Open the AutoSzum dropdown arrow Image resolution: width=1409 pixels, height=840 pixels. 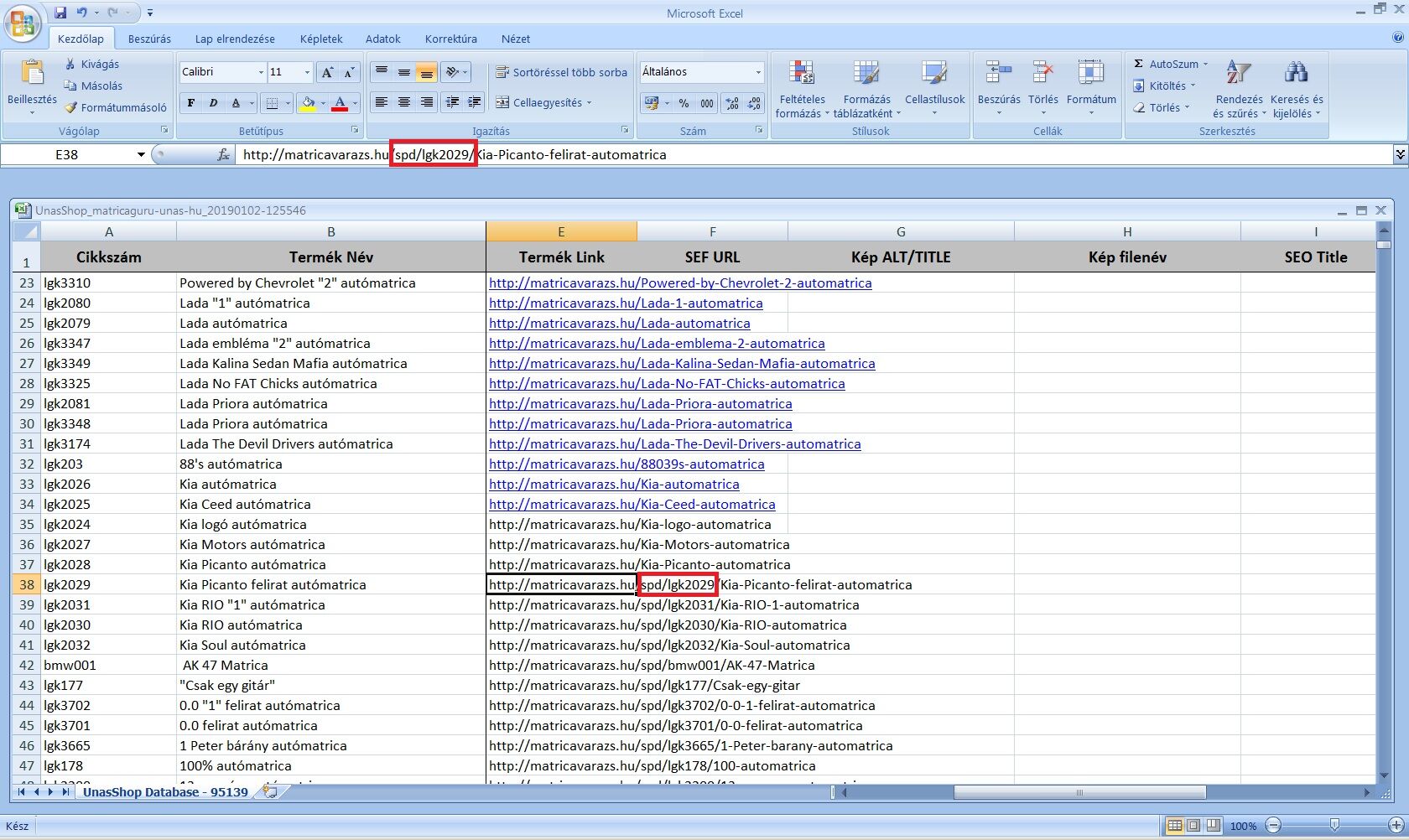click(1205, 64)
